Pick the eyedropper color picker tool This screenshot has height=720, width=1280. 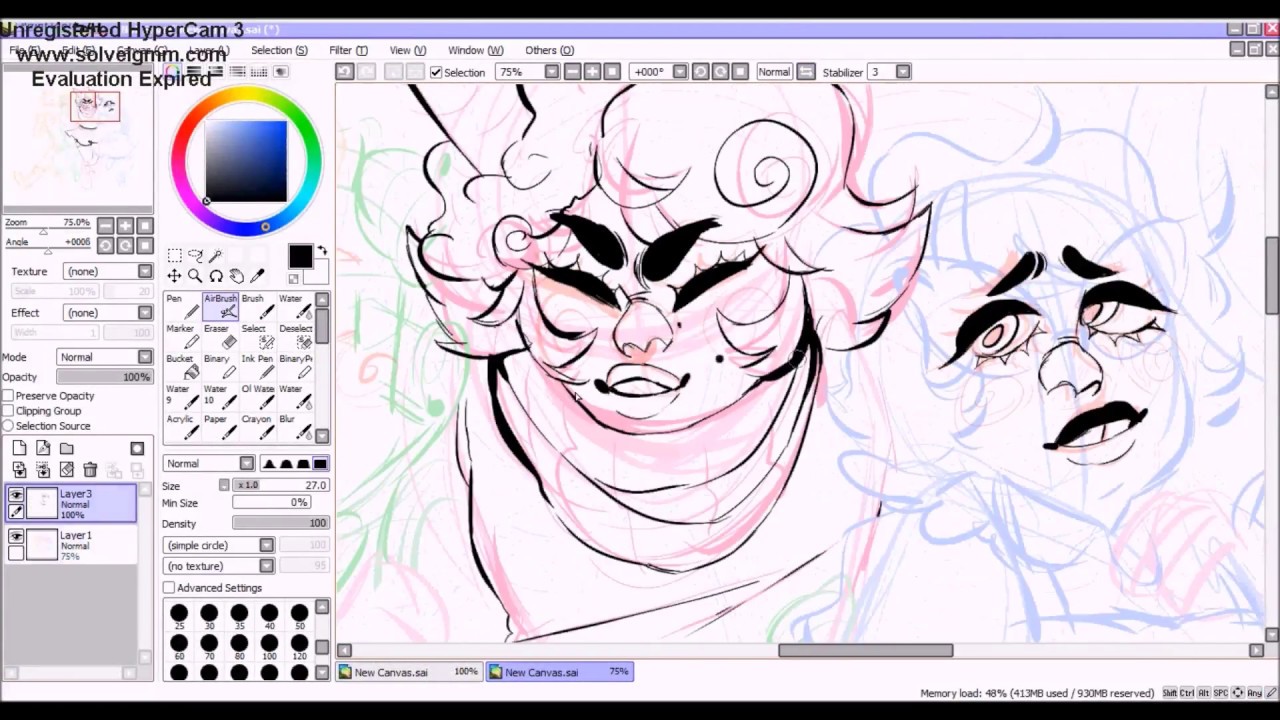click(257, 276)
